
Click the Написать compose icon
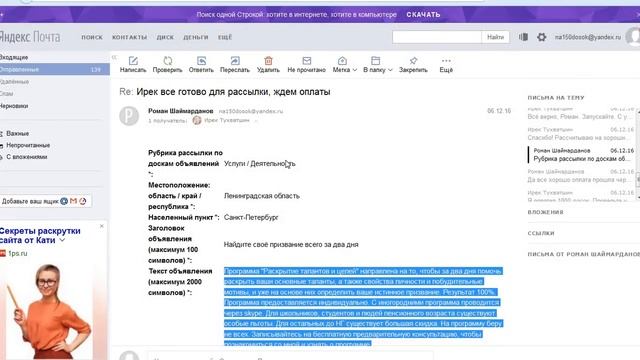(133, 61)
